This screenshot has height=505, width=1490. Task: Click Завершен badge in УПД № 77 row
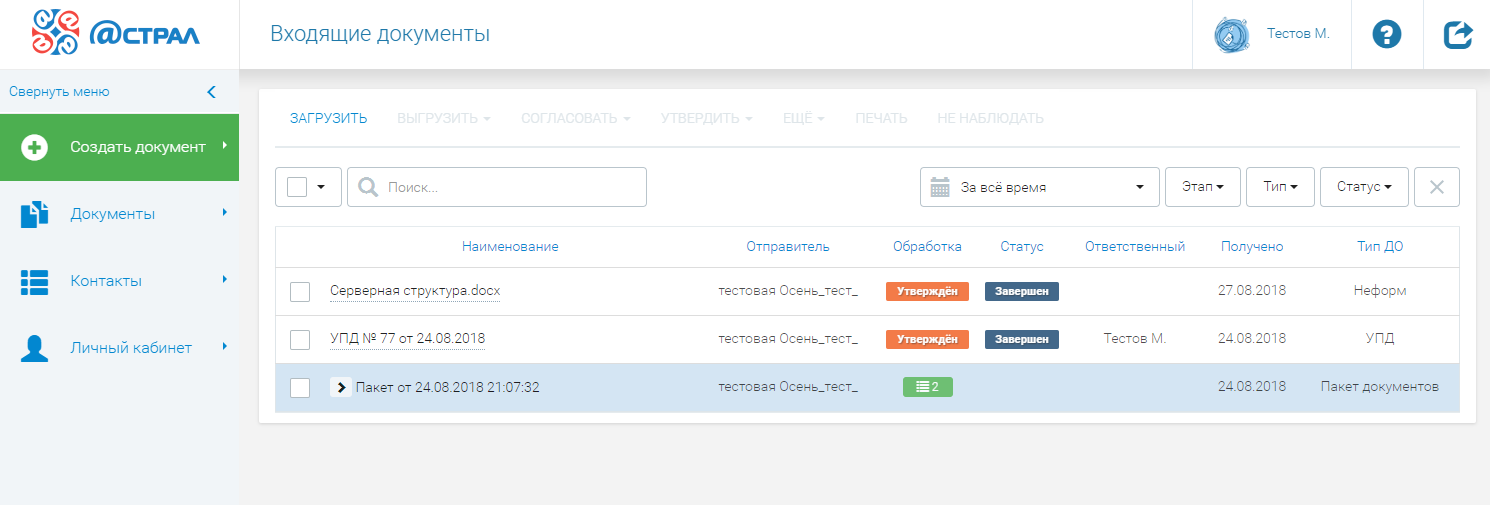(1022, 339)
